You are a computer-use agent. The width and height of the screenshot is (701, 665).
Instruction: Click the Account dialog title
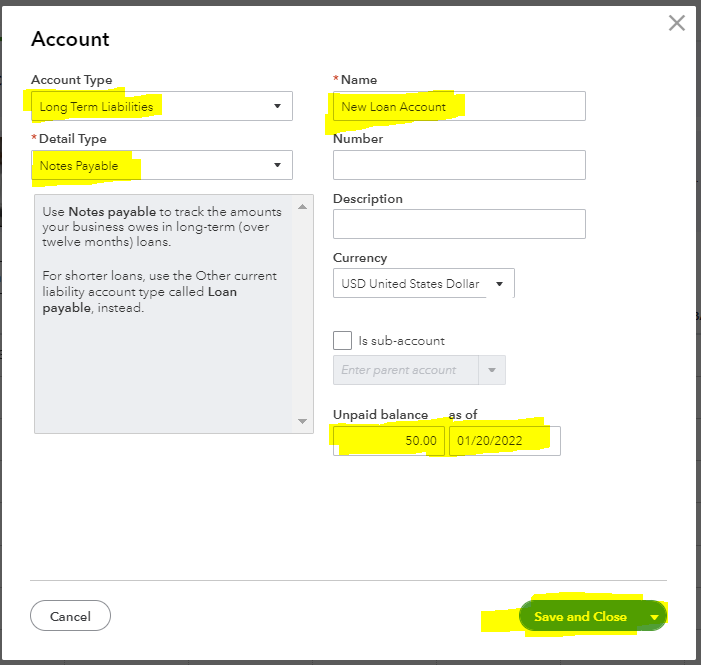click(x=70, y=39)
